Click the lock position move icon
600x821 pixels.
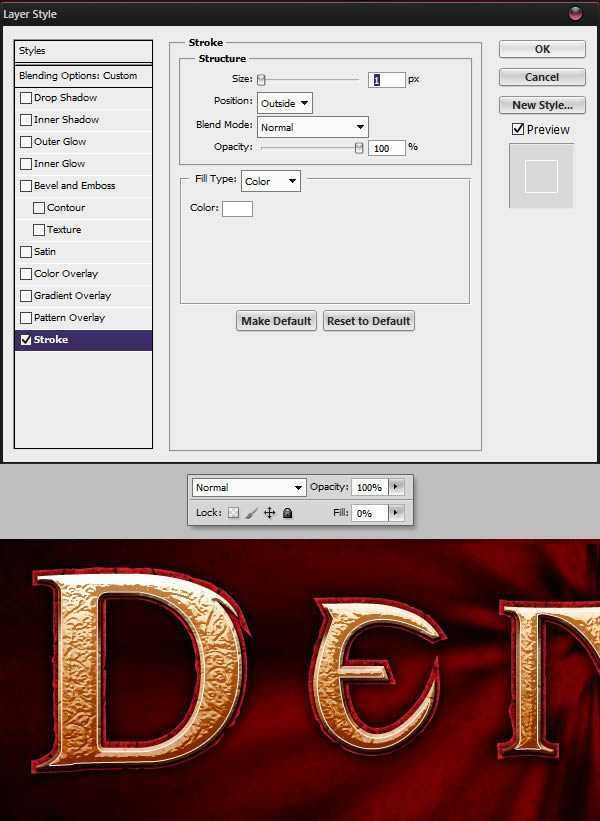(269, 513)
